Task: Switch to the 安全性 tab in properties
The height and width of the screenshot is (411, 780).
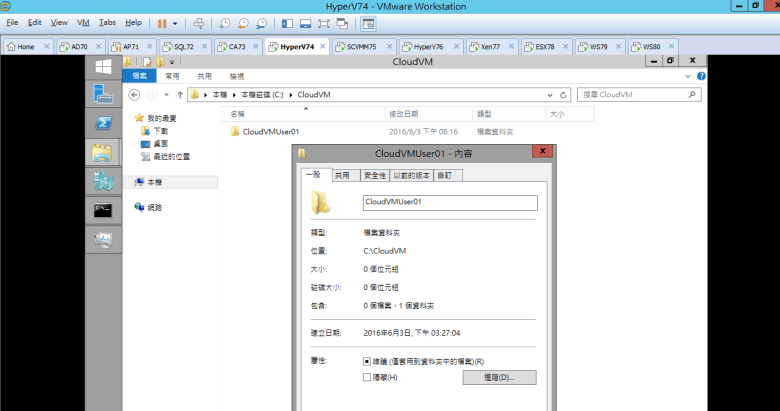Action: 374,175
